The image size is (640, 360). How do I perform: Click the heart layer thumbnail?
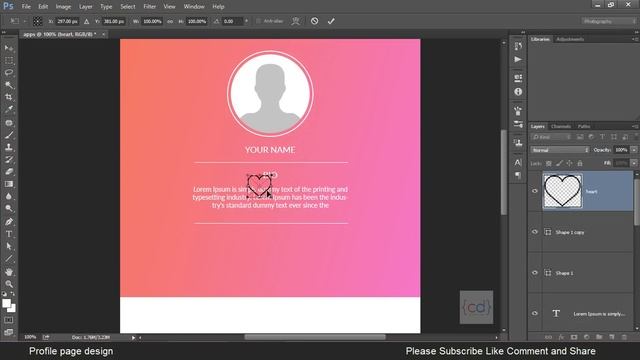tap(562, 191)
